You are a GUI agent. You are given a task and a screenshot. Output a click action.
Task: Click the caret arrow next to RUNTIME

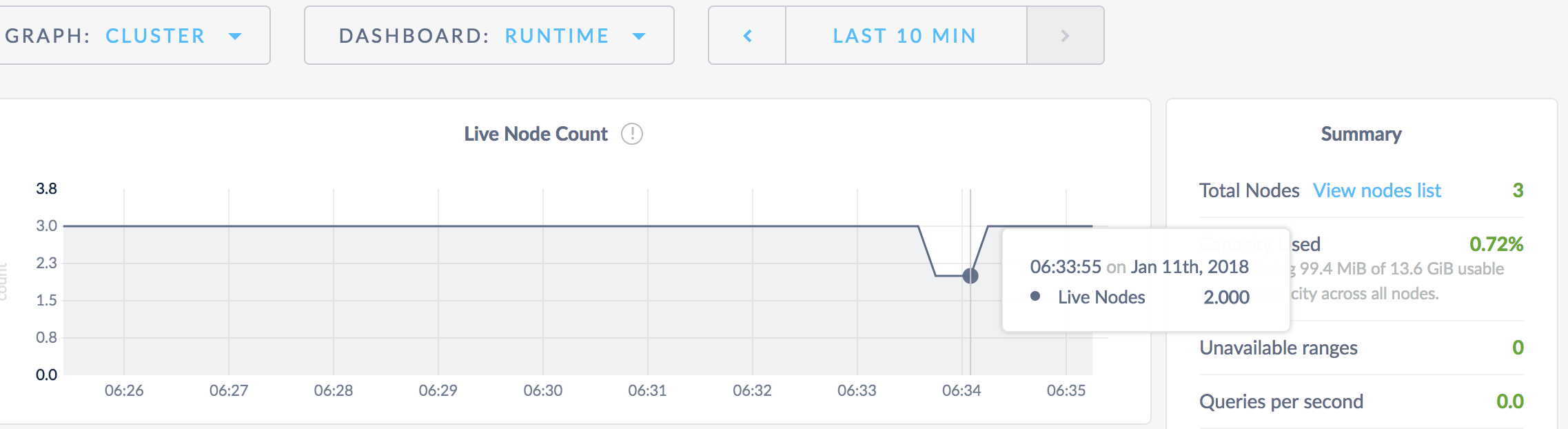click(638, 36)
